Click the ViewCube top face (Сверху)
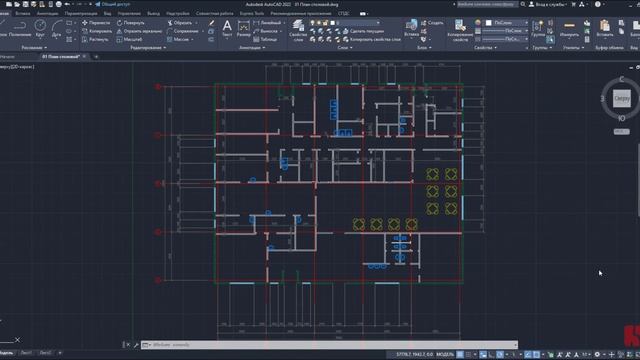Image resolution: width=640 pixels, height=360 pixels. (x=621, y=99)
